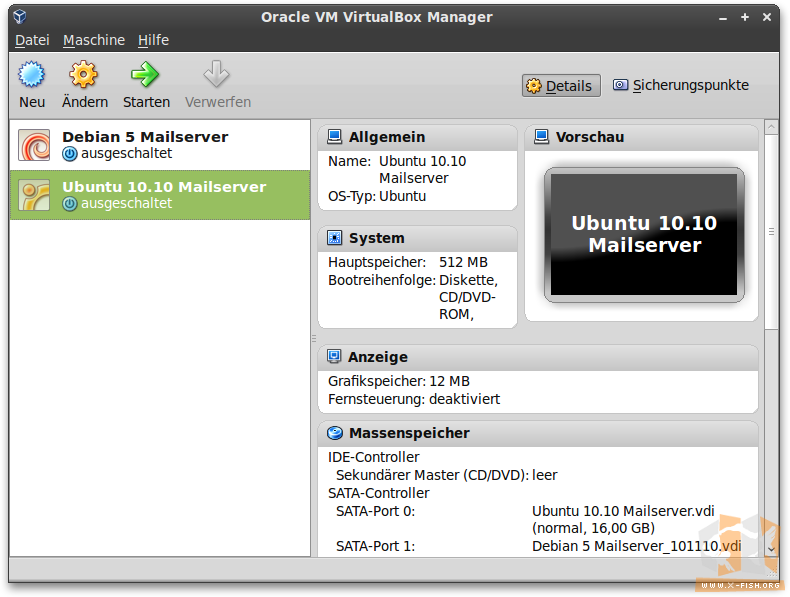
Task: Click the 'Grafikspeicher: 12 MB' line
Action: [399, 381]
